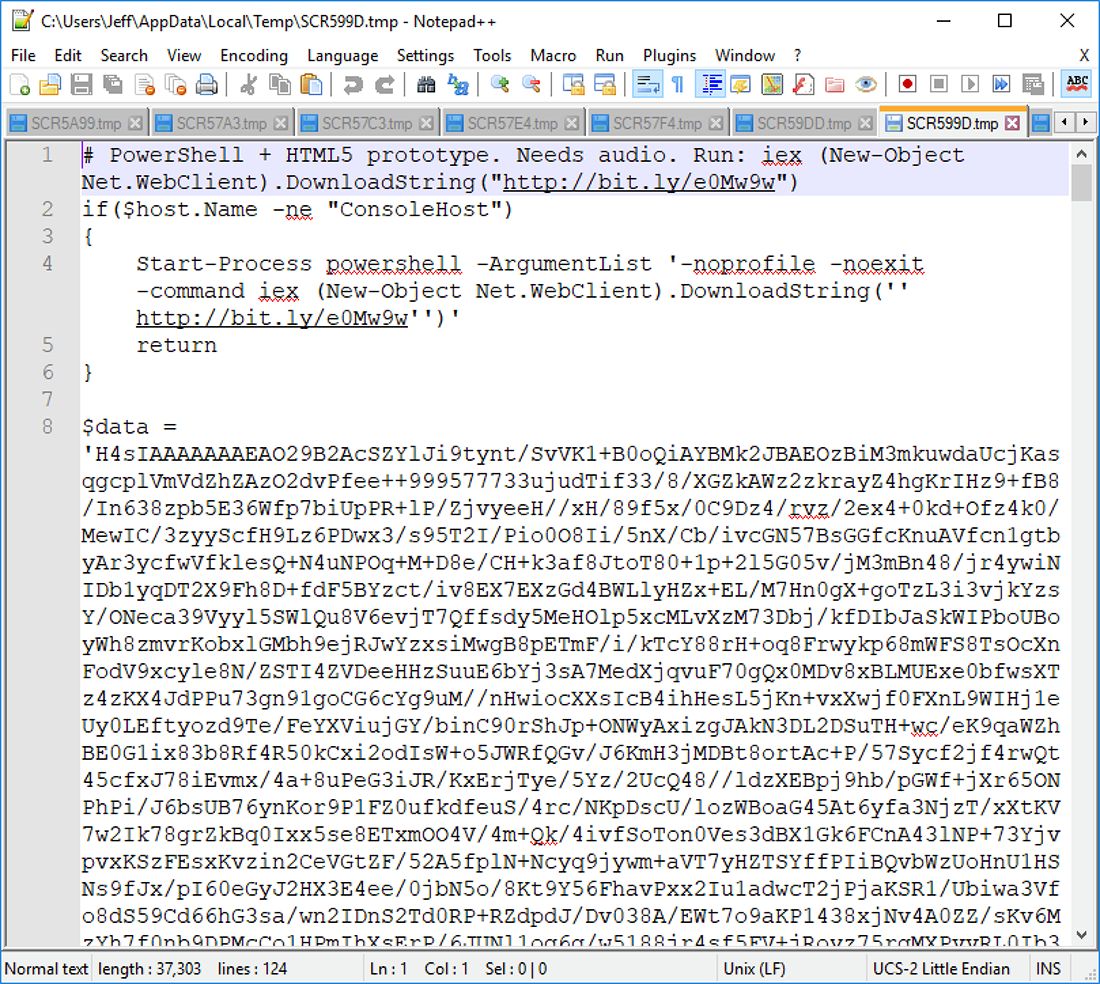Open the File menu
The height and width of the screenshot is (984, 1100).
(23, 55)
